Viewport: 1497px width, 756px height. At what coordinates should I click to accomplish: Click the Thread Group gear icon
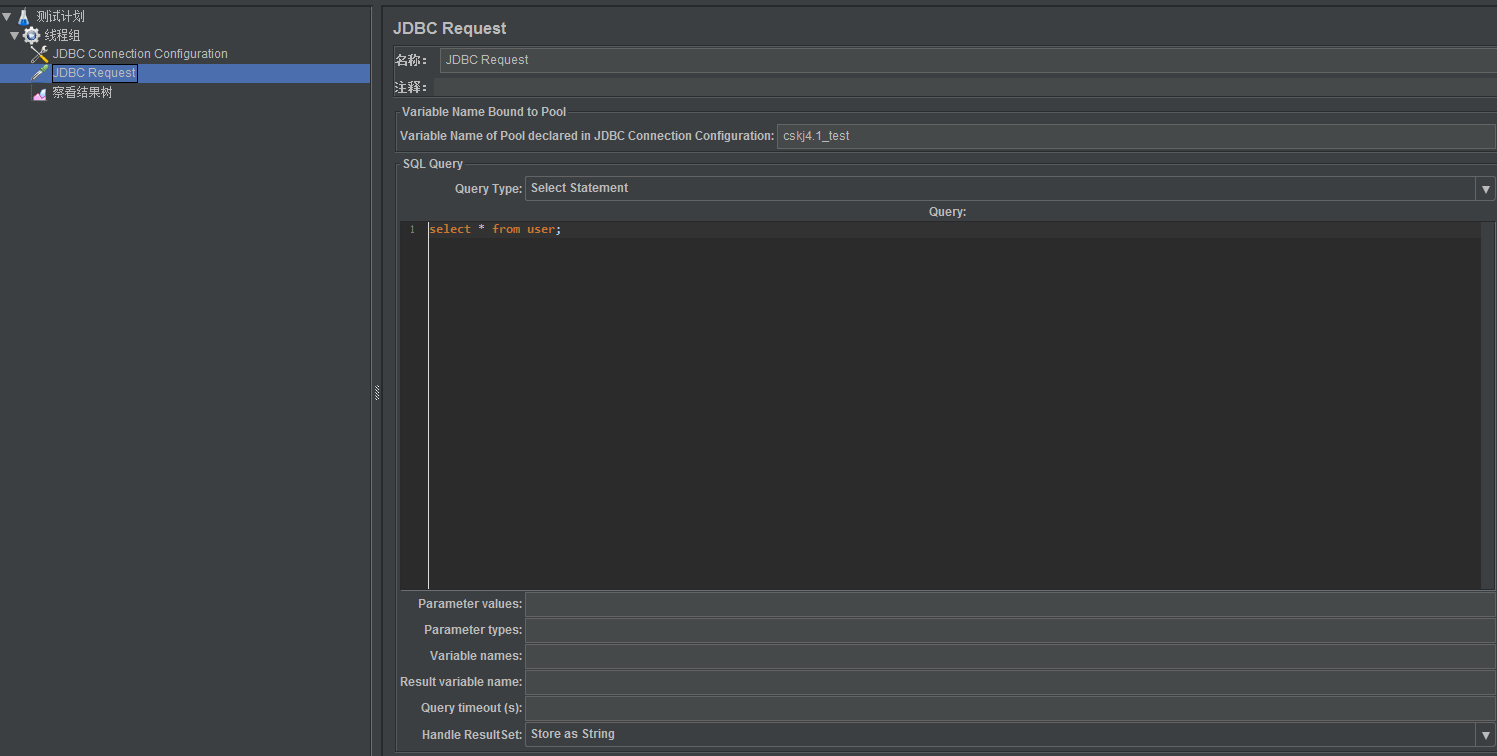[x=32, y=36]
